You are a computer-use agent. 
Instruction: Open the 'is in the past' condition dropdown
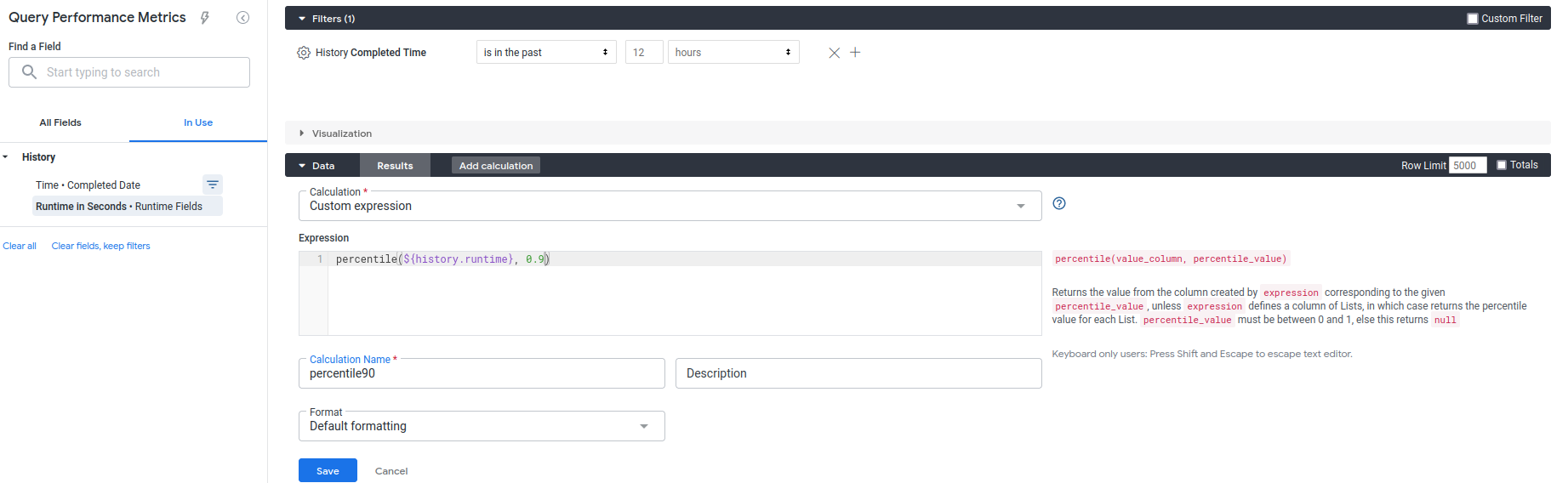546,53
